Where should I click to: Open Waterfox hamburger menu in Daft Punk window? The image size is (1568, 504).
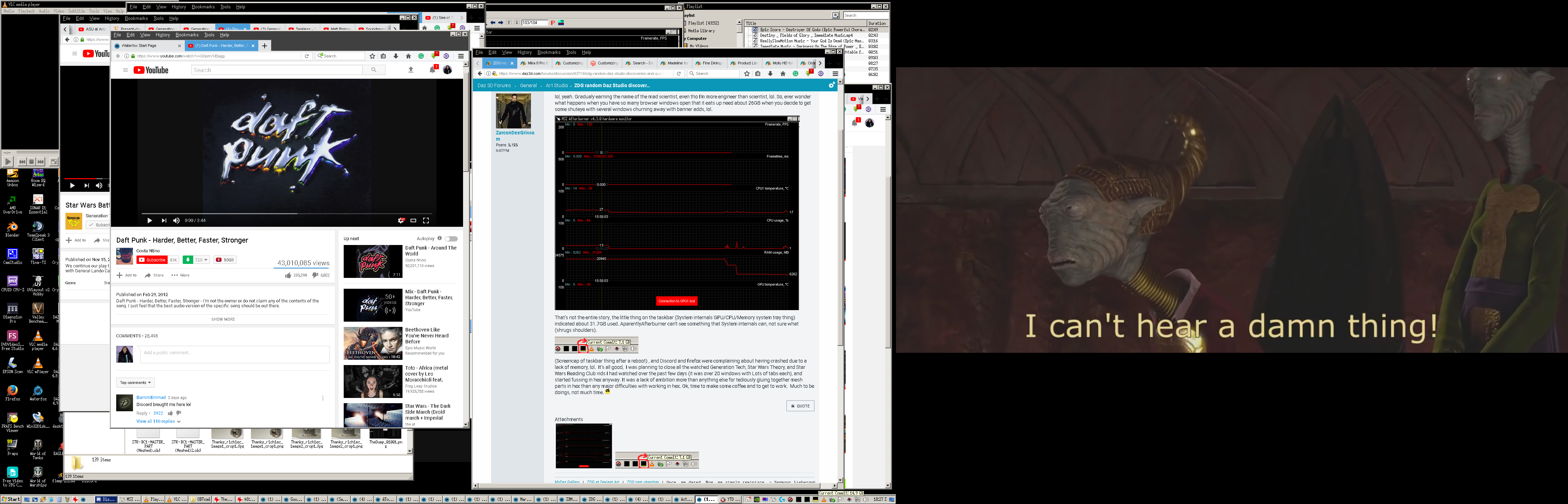(461, 56)
